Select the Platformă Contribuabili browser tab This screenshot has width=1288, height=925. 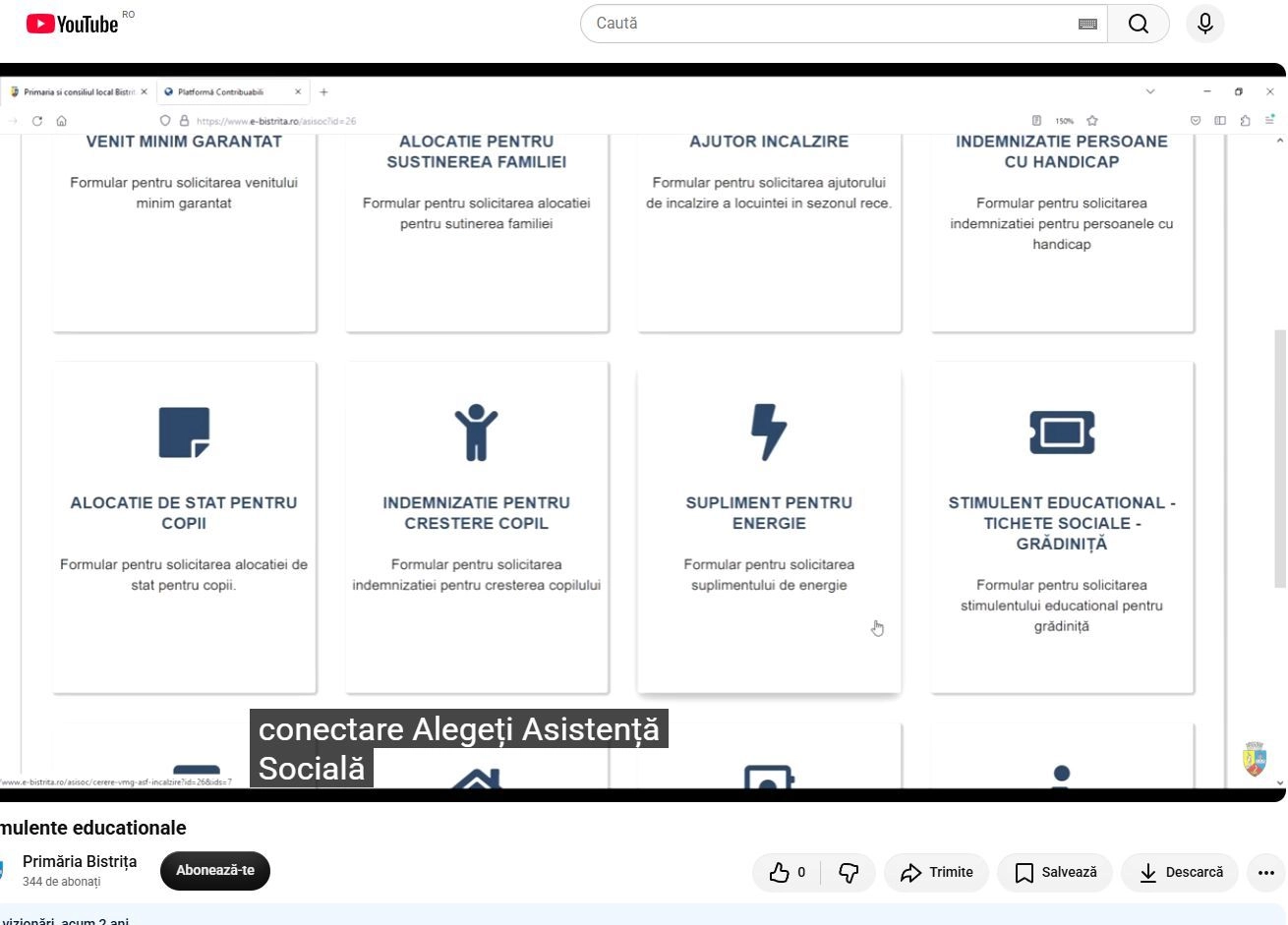point(233,91)
